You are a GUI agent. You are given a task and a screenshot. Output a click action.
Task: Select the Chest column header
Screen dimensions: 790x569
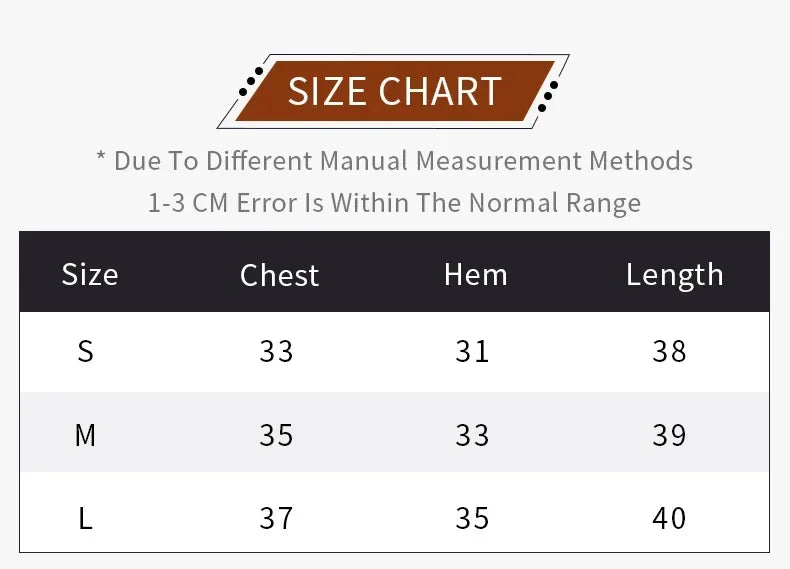[x=279, y=275]
